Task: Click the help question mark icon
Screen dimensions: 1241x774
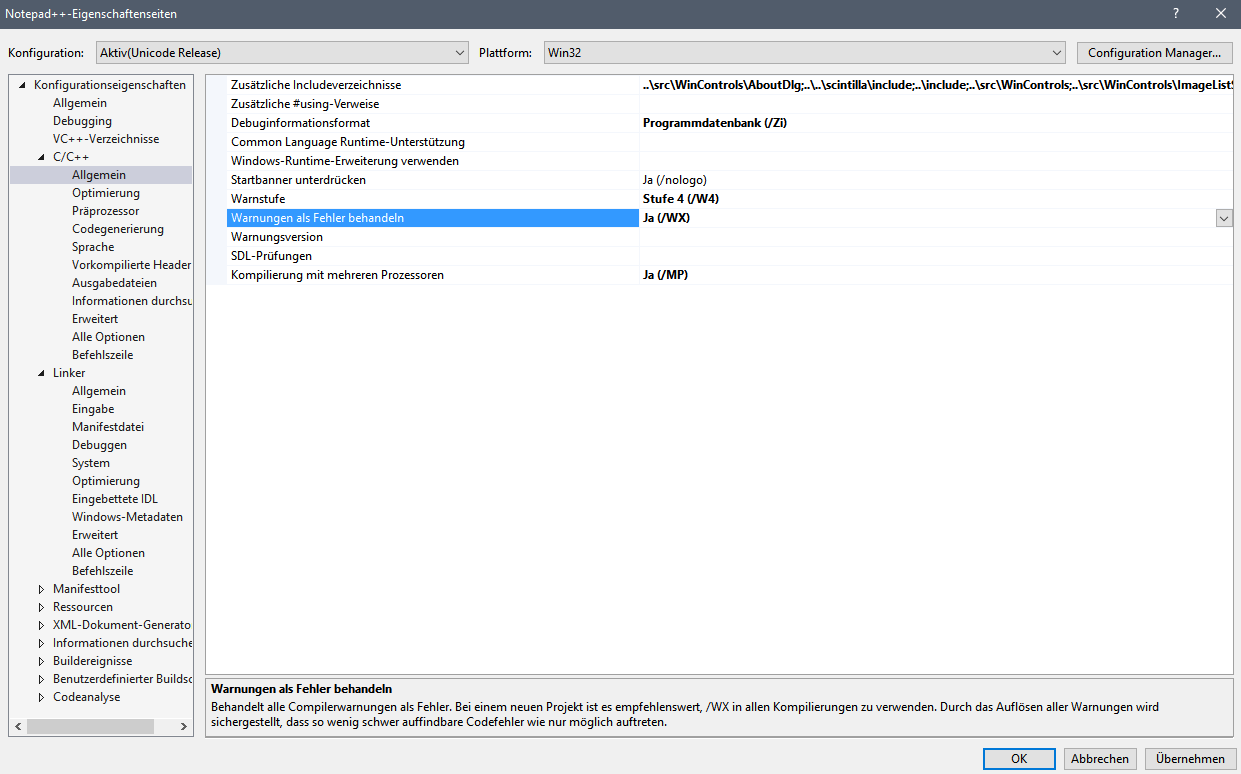Action: (1176, 13)
